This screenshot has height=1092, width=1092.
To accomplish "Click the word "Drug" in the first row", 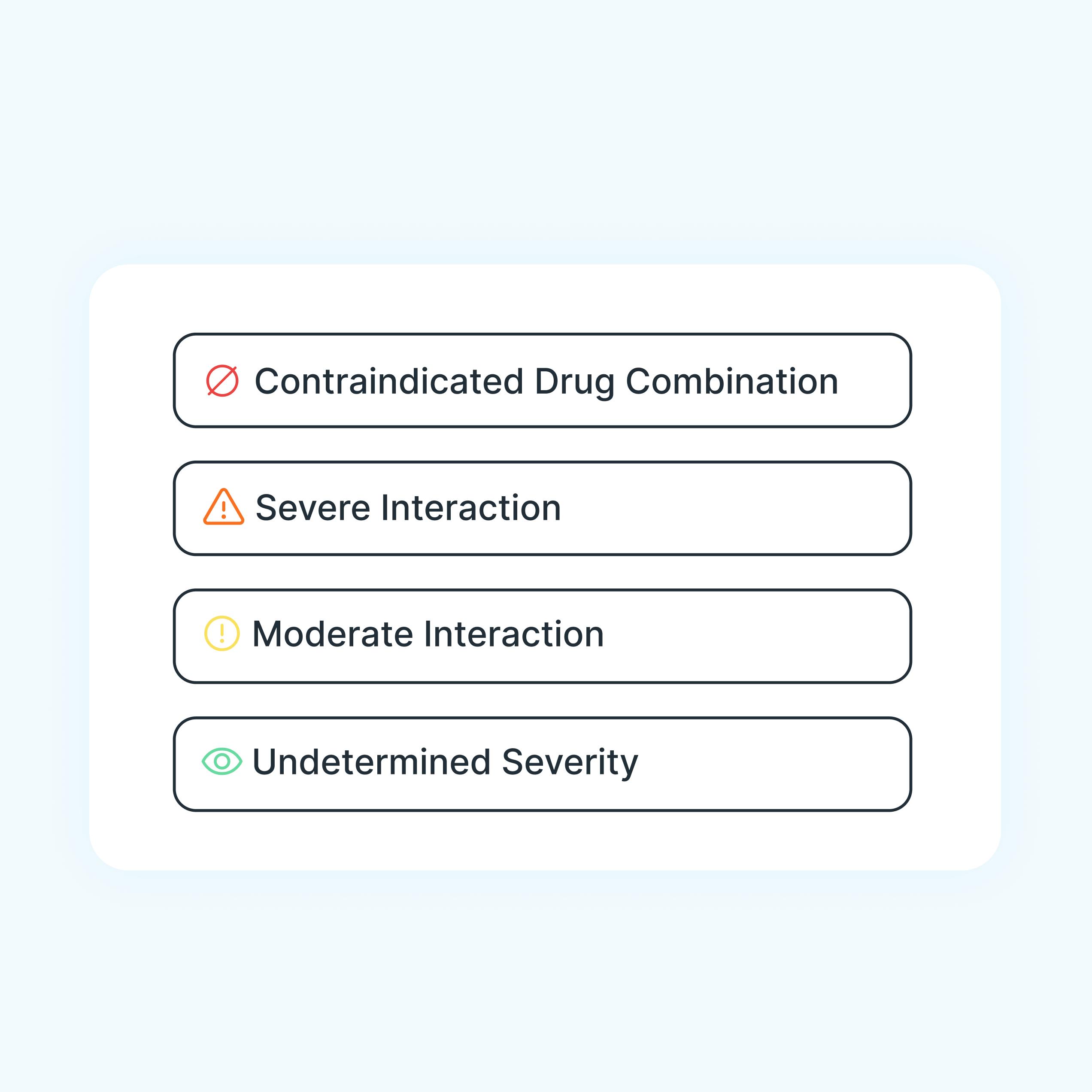I will (x=575, y=382).
